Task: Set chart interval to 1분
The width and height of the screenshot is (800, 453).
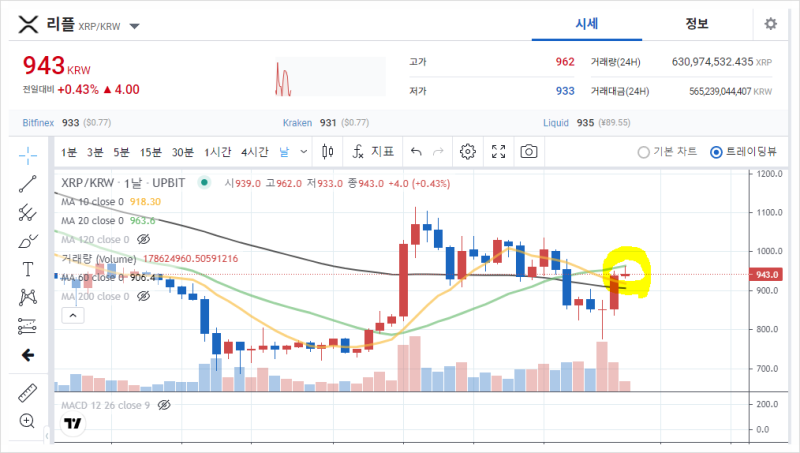Action: [x=69, y=152]
